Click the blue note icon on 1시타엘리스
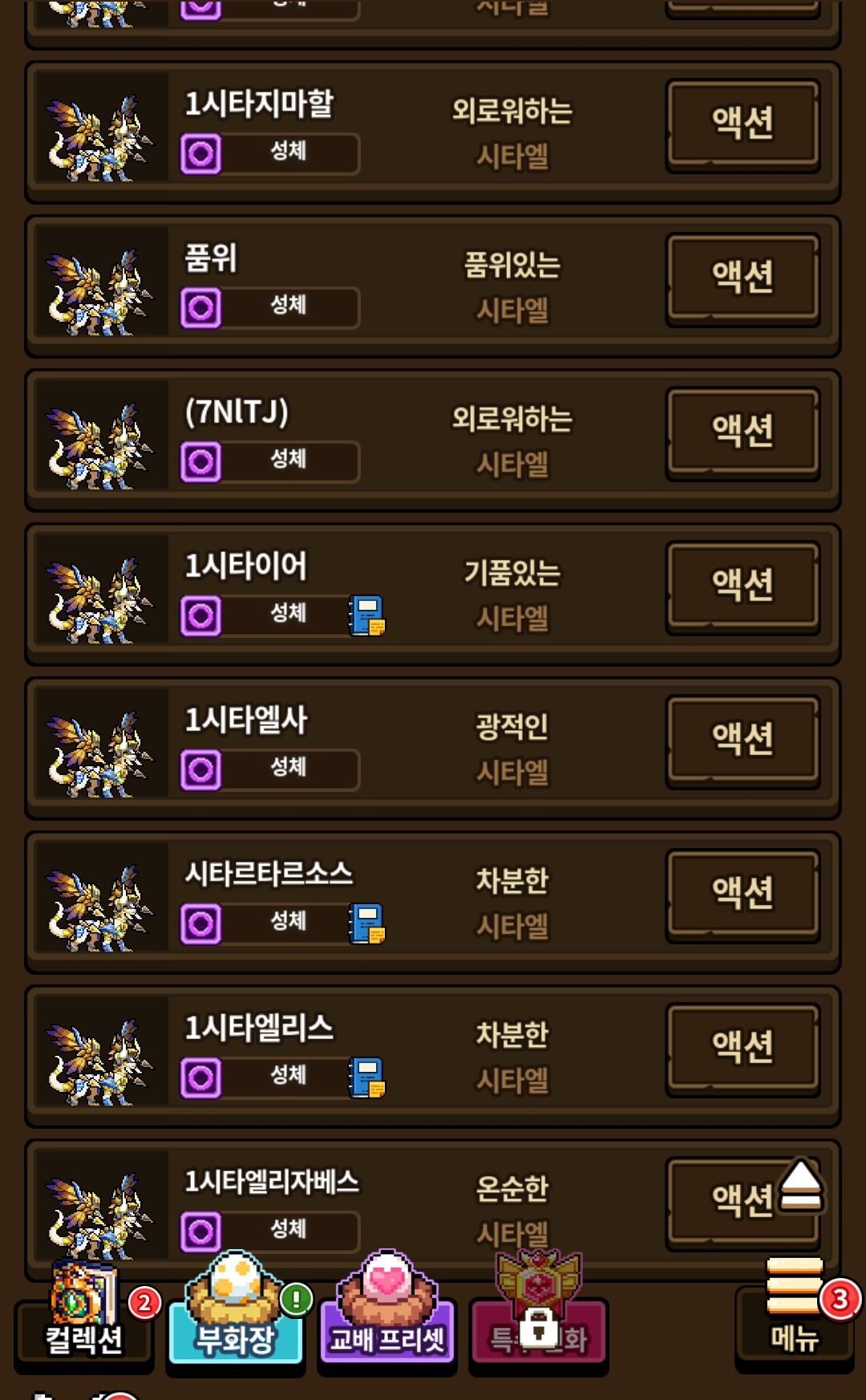This screenshot has width=866, height=1400. coord(366,1078)
